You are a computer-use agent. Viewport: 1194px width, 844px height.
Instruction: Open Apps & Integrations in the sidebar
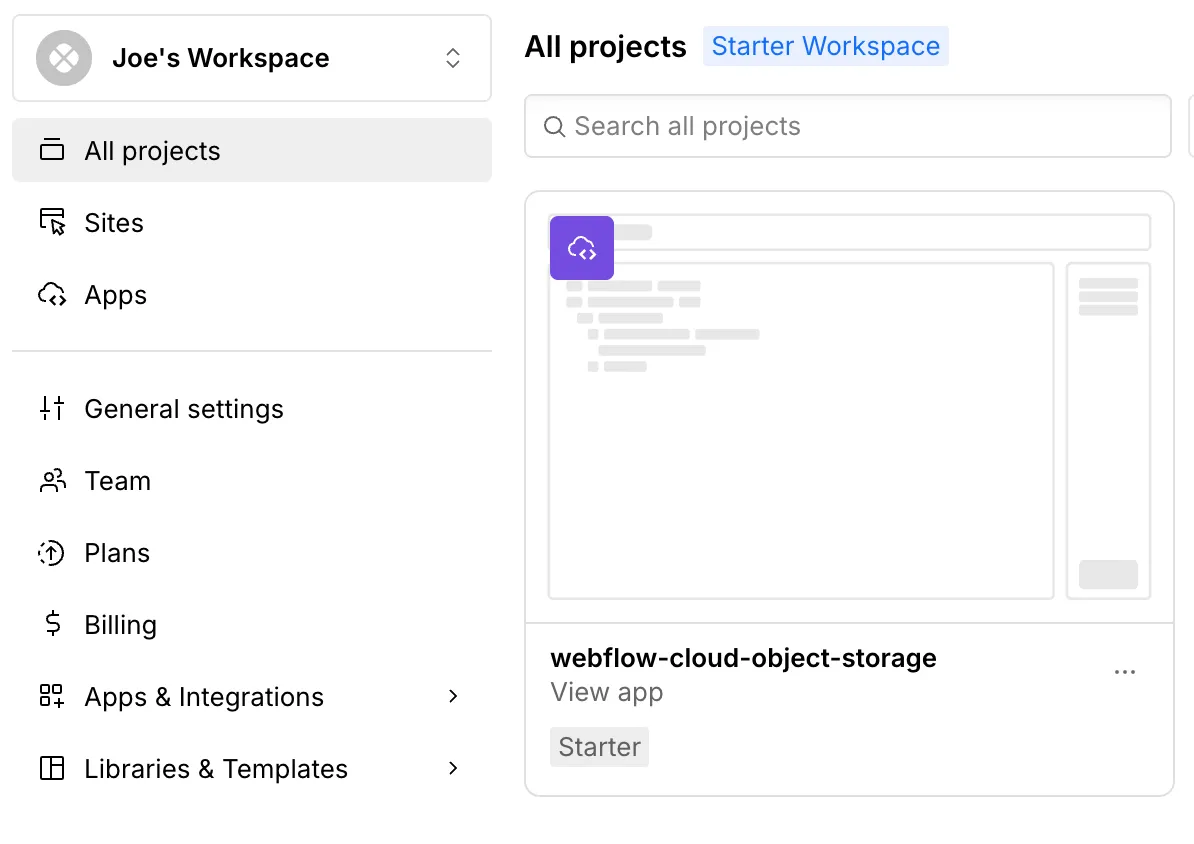[x=251, y=696]
